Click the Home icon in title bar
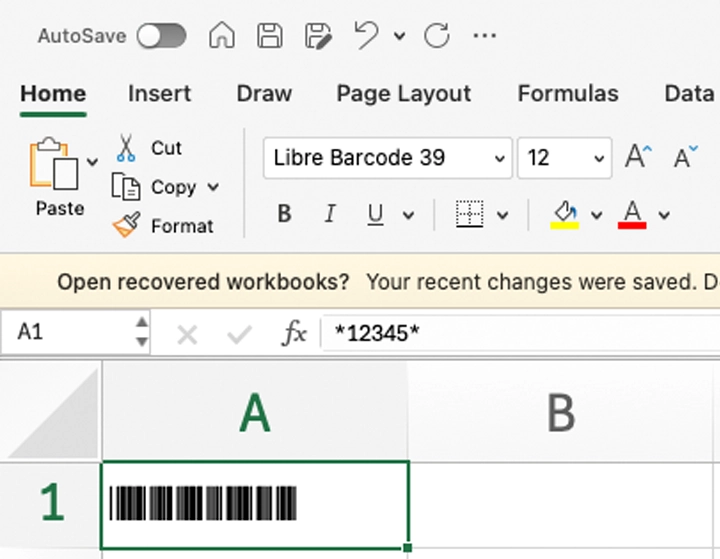Image resolution: width=720 pixels, height=559 pixels. tap(222, 35)
